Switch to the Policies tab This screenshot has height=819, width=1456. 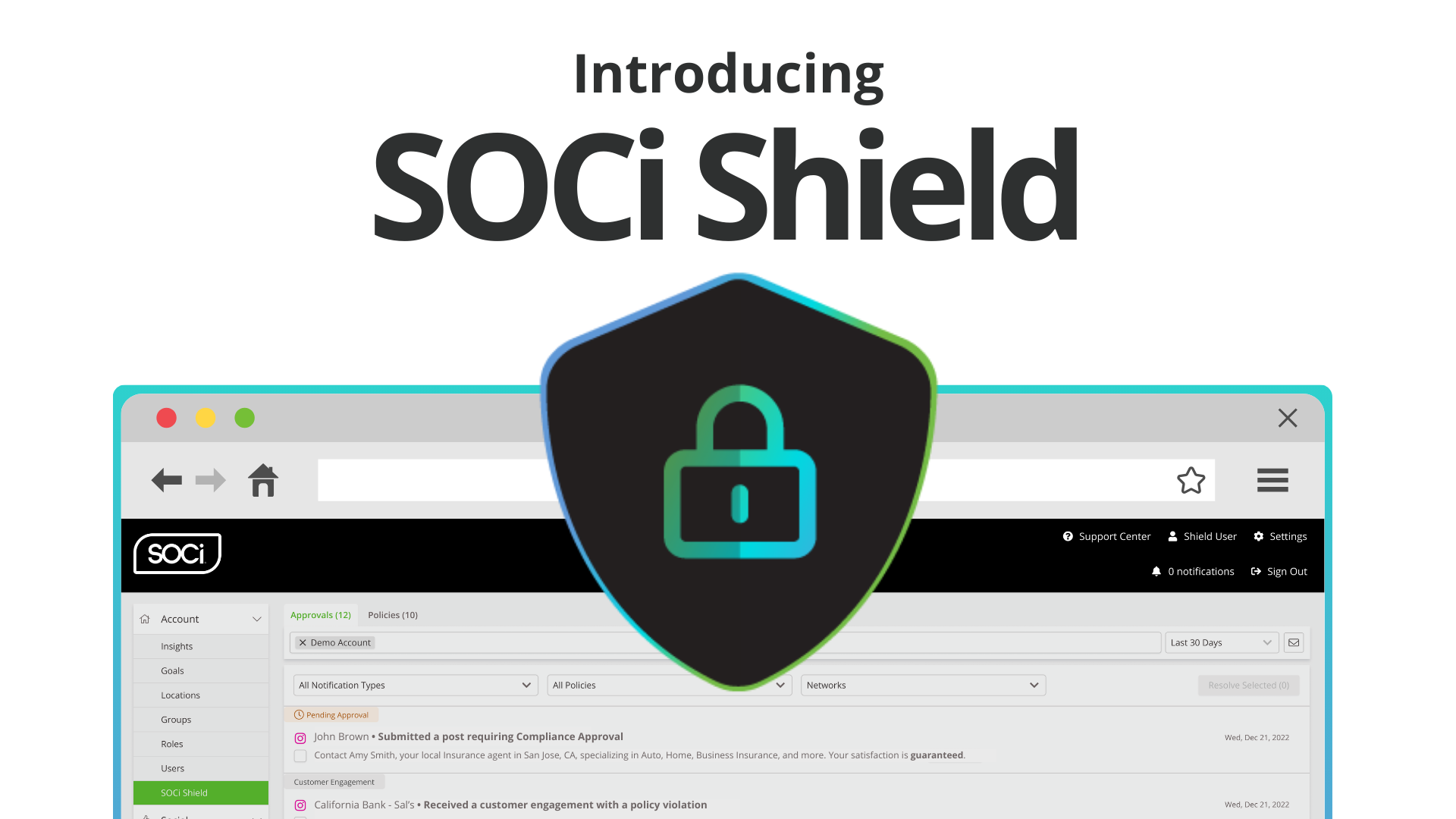pyautogui.click(x=392, y=614)
